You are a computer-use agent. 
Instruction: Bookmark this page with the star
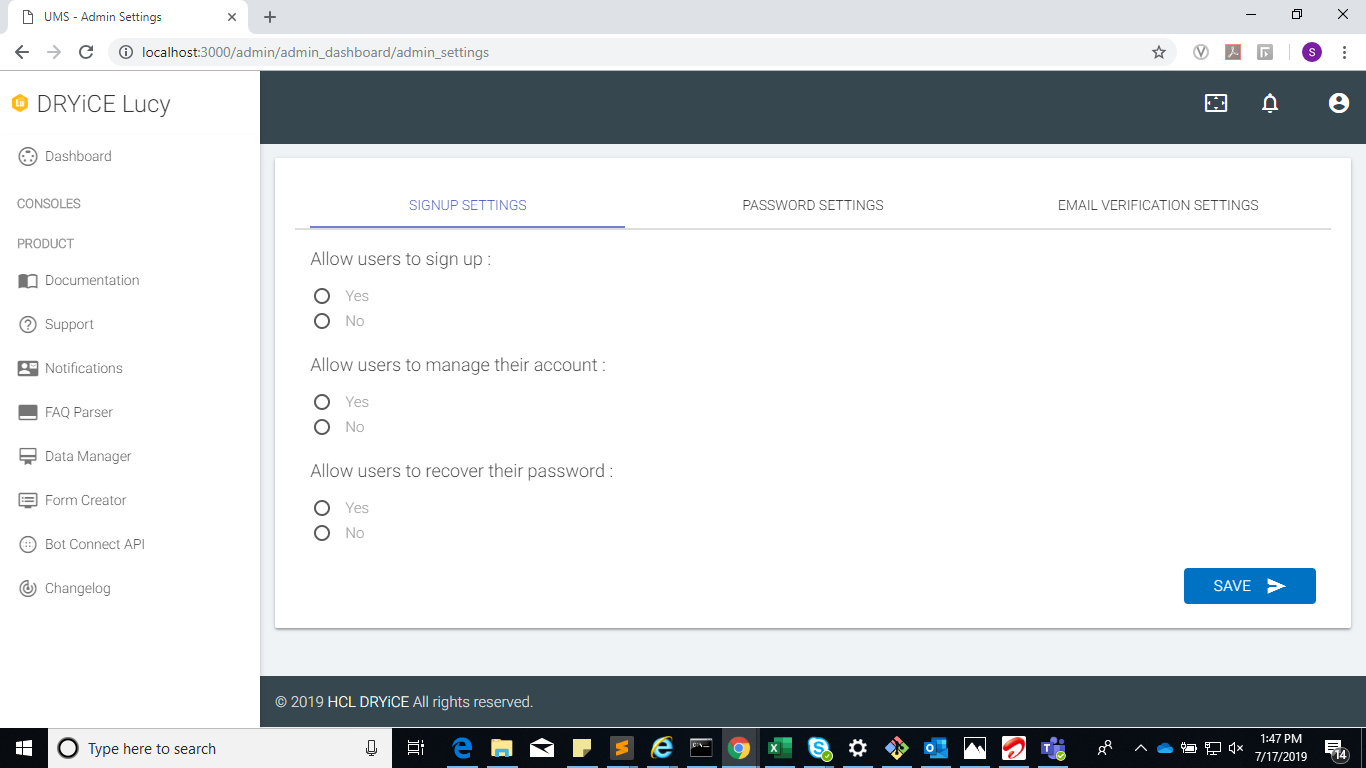pyautogui.click(x=1159, y=52)
